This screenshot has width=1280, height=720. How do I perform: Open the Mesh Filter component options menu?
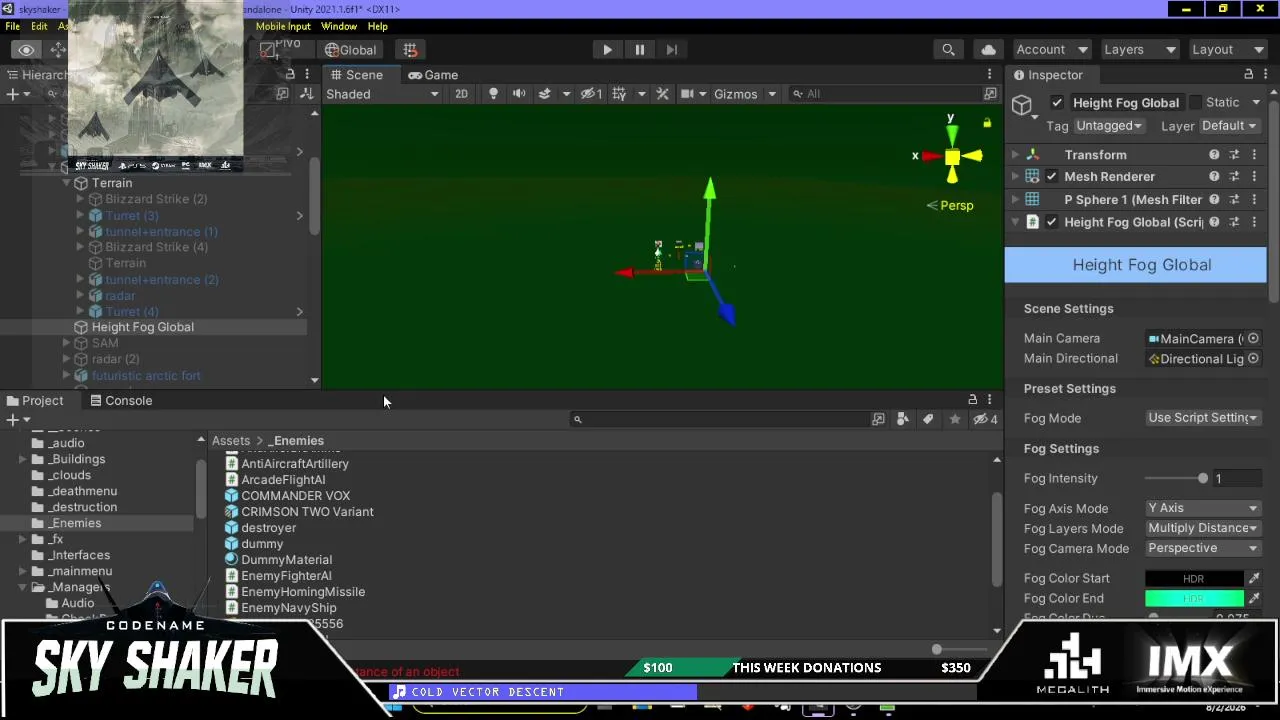tap(1254, 200)
